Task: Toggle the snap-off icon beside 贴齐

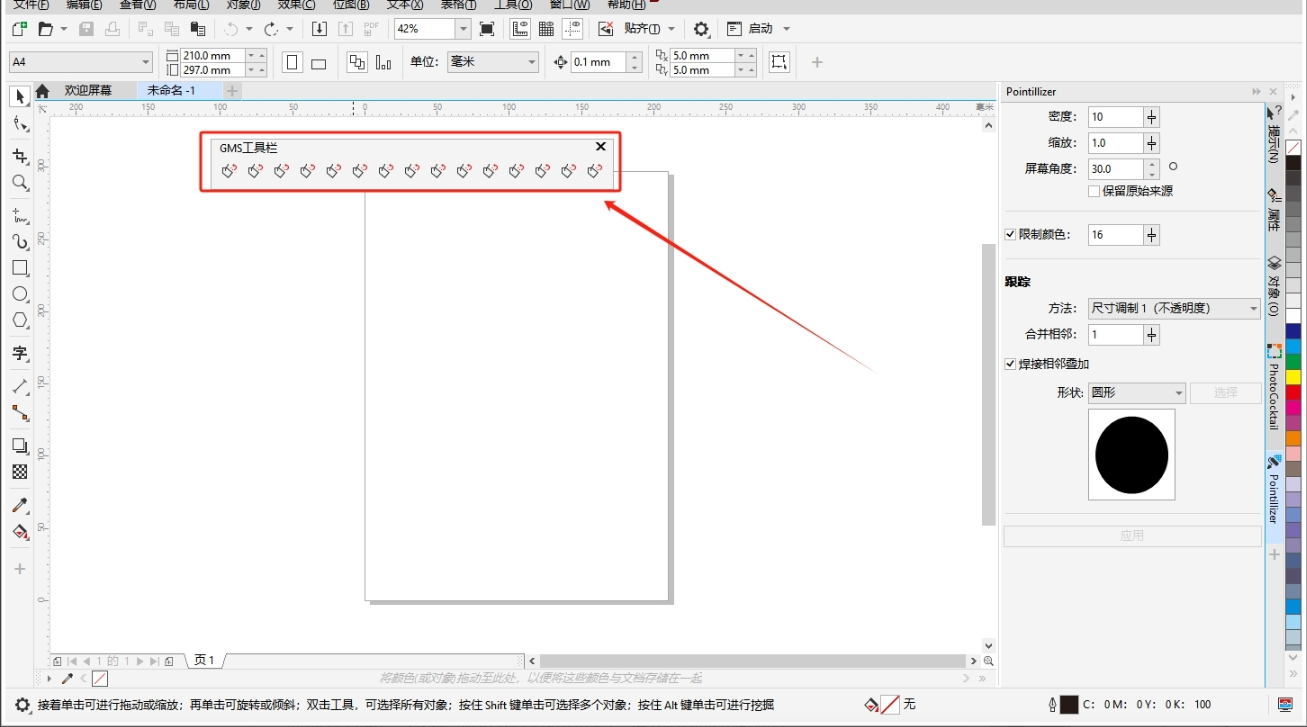Action: tap(605, 29)
